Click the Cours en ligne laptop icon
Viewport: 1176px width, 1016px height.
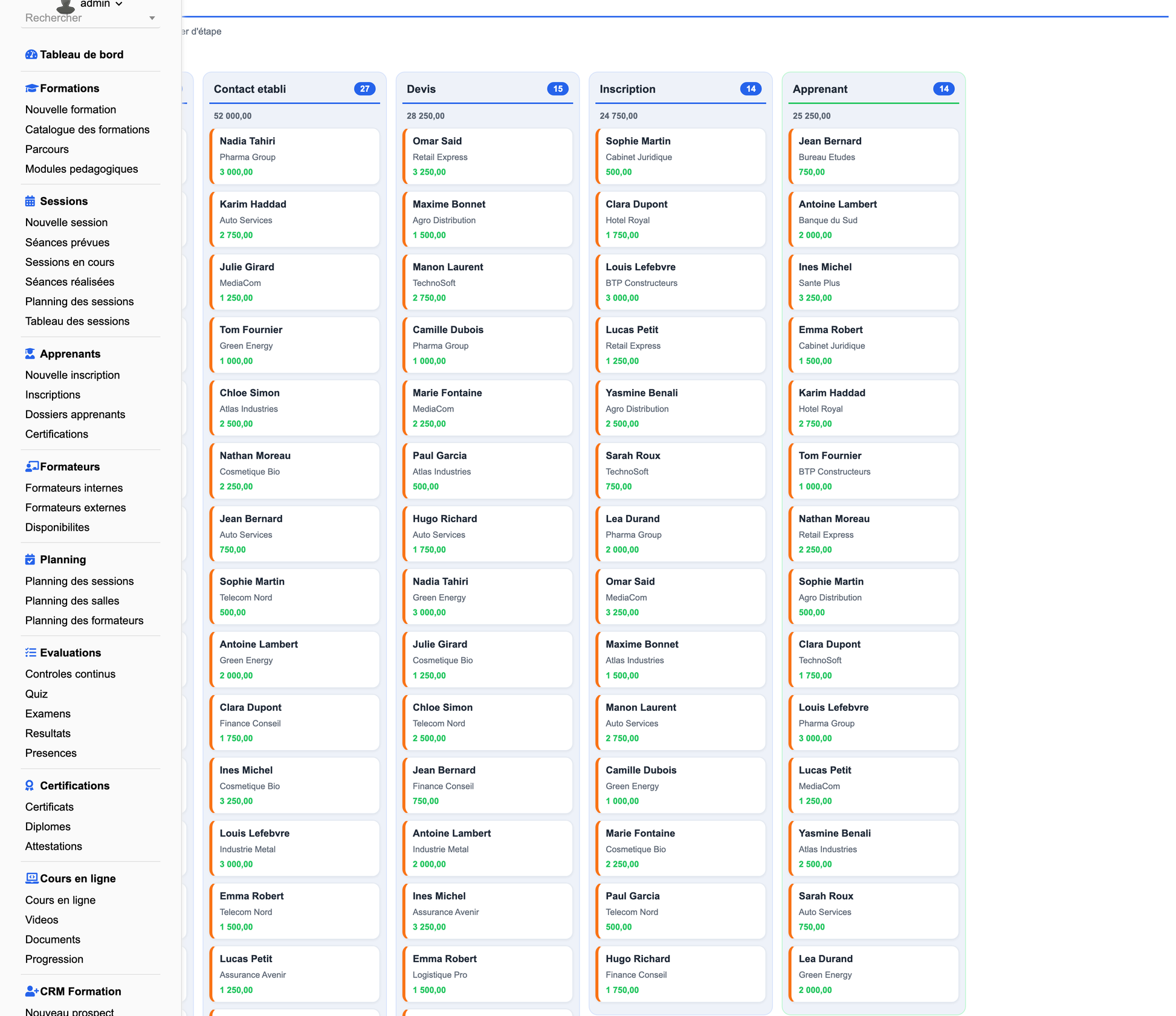point(31,878)
